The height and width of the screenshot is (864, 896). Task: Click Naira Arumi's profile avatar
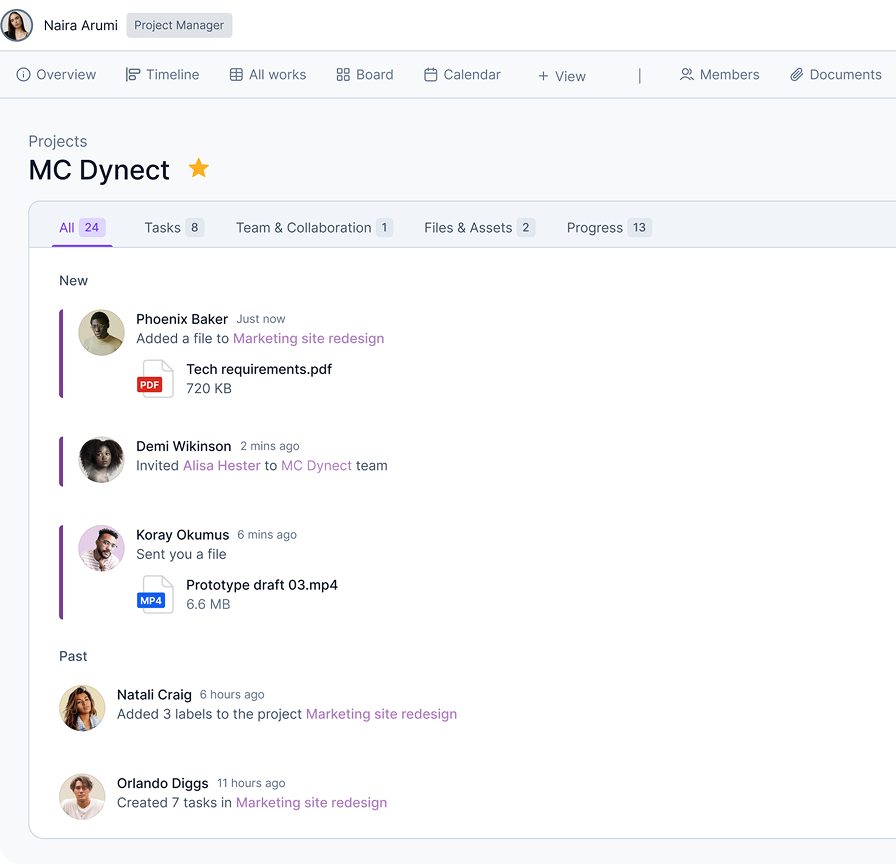17,25
